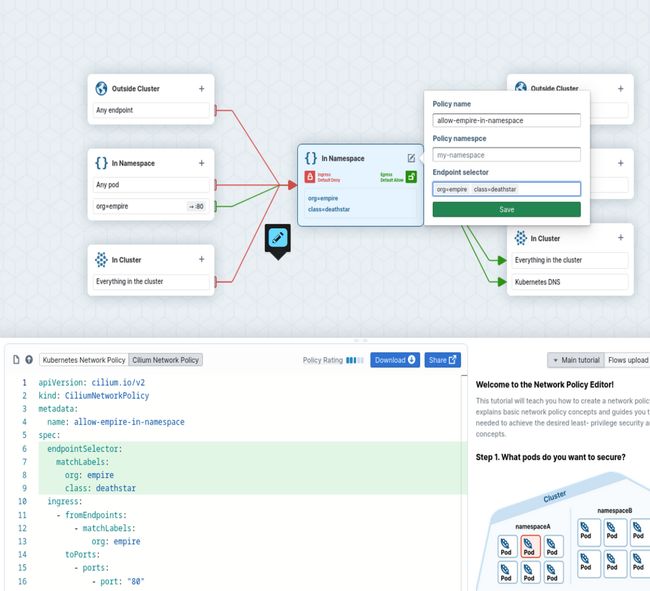Select the org=empire rule in left In Namespace
The width and height of the screenshot is (650, 591).
151,206
